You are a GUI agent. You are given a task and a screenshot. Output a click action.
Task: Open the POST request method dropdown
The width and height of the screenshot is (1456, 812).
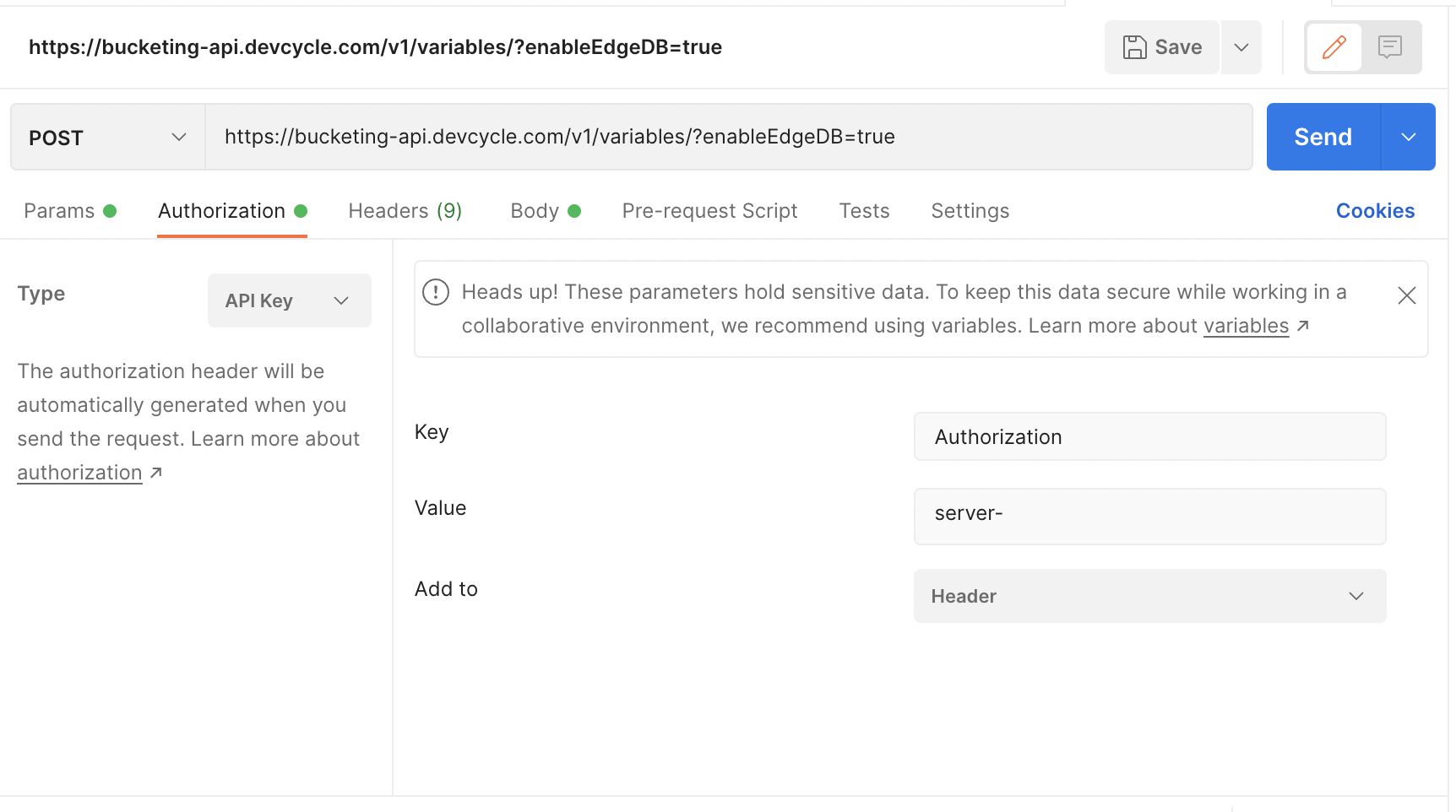pyautogui.click(x=107, y=137)
